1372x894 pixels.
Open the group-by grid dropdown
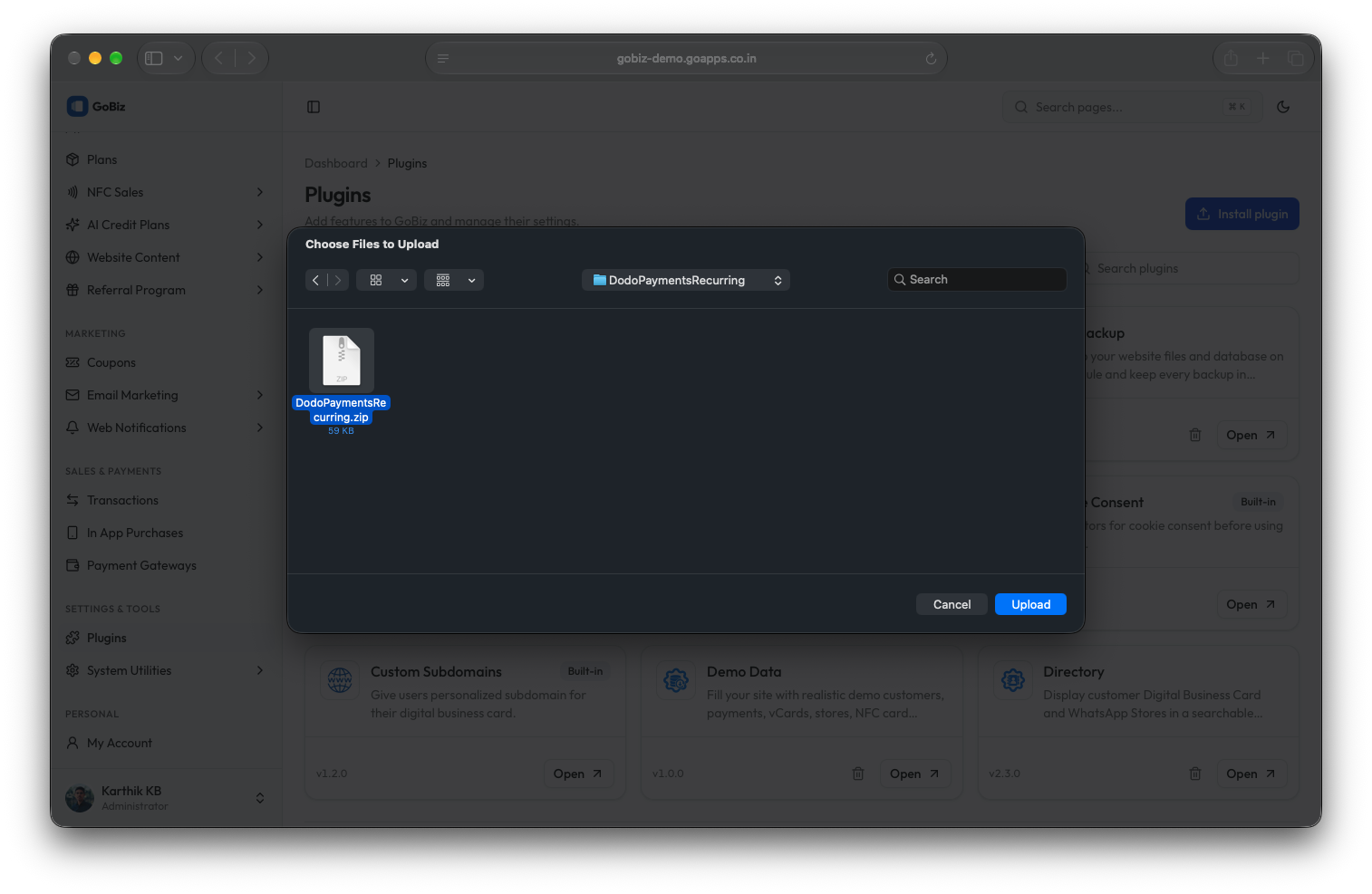454,280
